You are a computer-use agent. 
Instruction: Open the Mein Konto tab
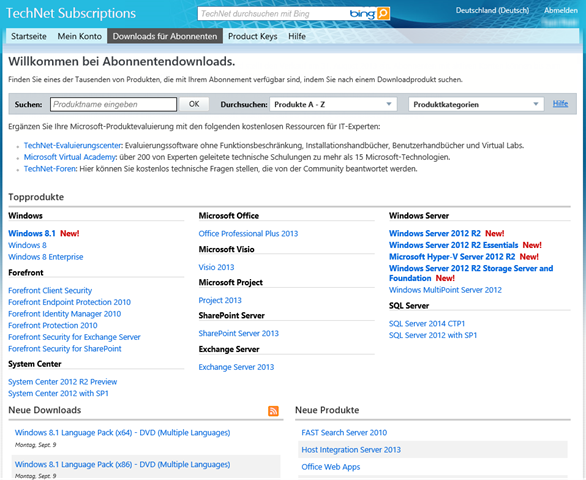tap(80, 36)
